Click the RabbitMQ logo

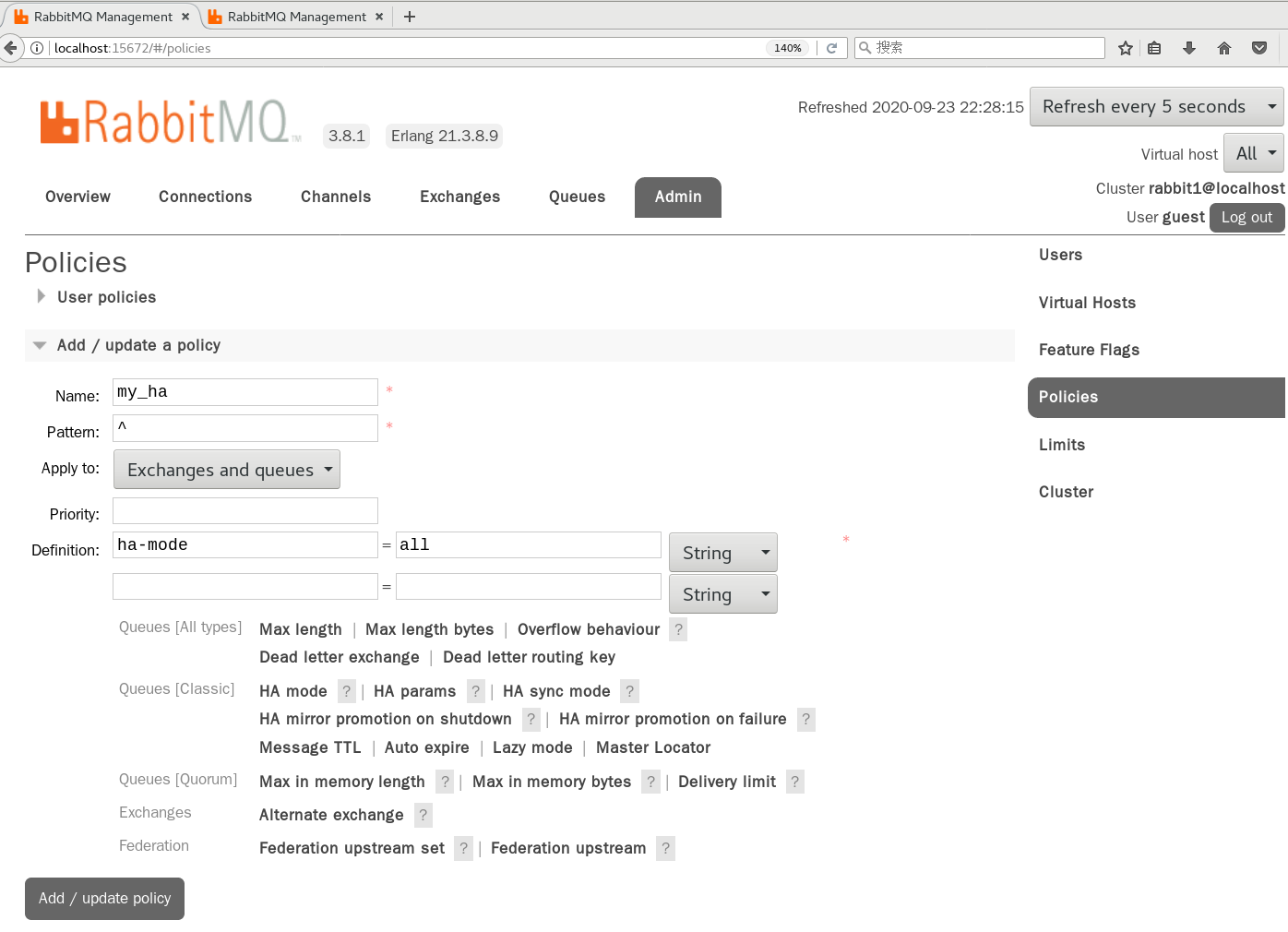171,122
